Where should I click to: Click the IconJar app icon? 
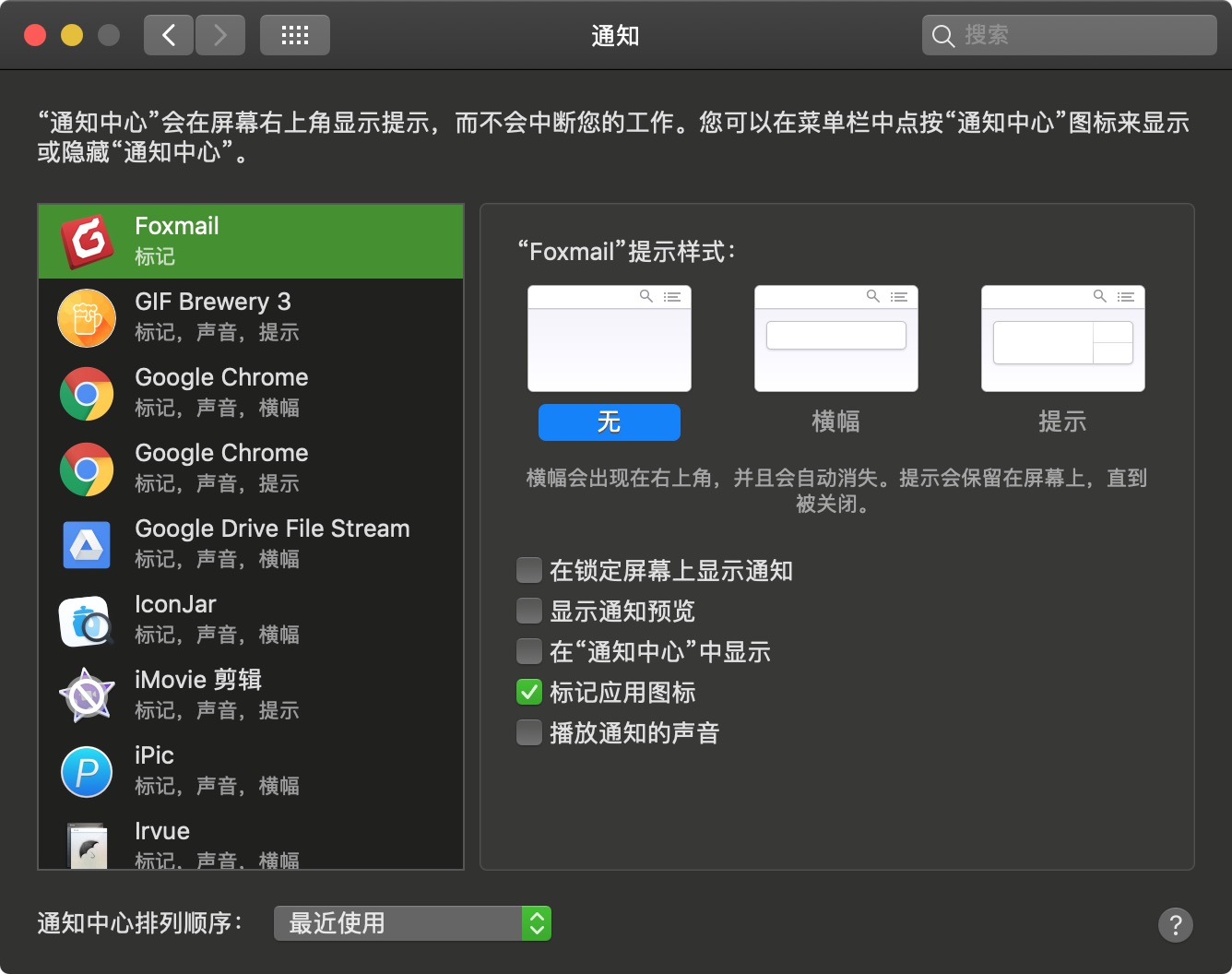coord(87,620)
